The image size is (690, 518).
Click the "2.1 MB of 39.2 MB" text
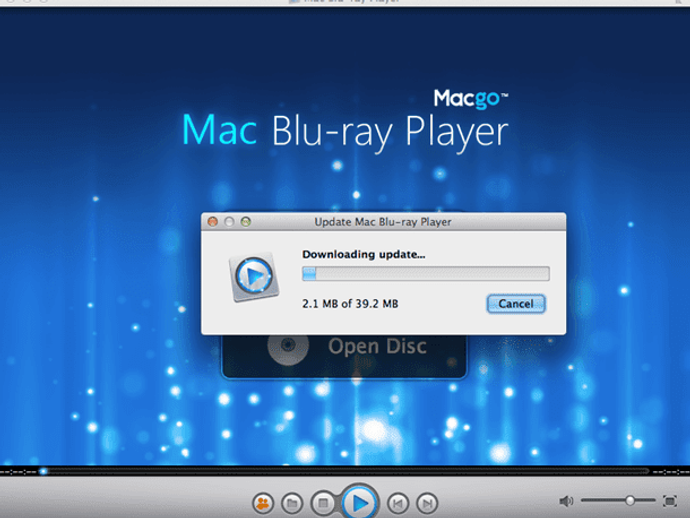tap(350, 304)
